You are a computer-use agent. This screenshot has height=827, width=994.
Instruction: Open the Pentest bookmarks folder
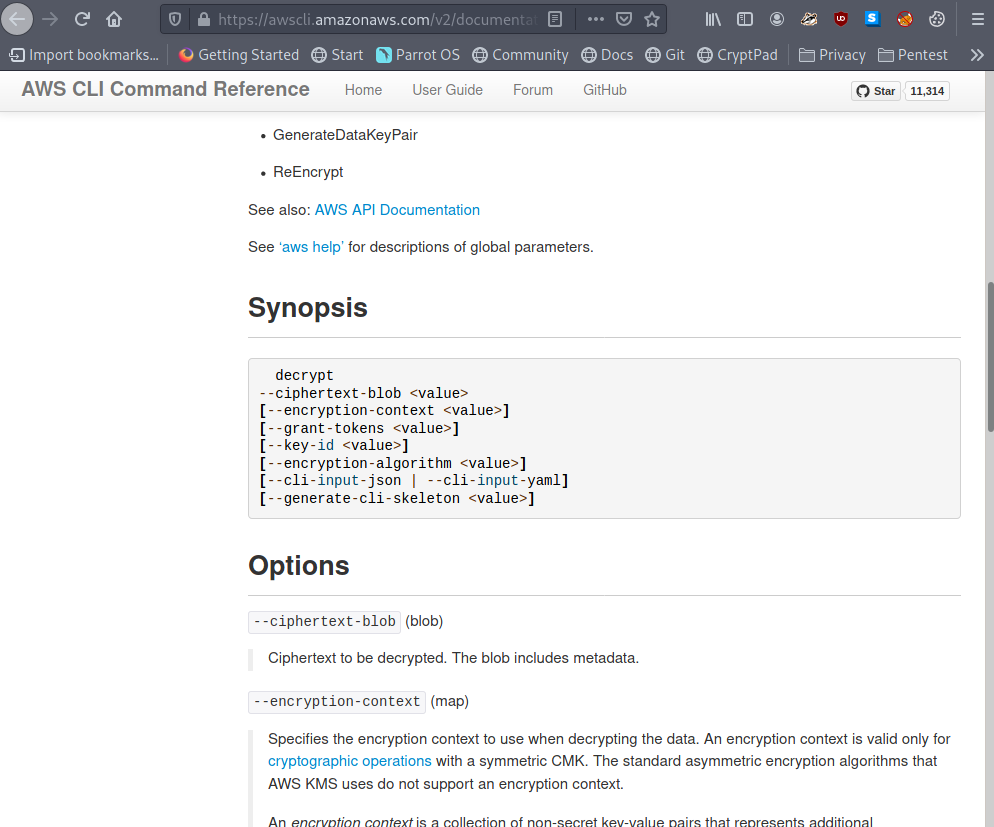coord(912,55)
